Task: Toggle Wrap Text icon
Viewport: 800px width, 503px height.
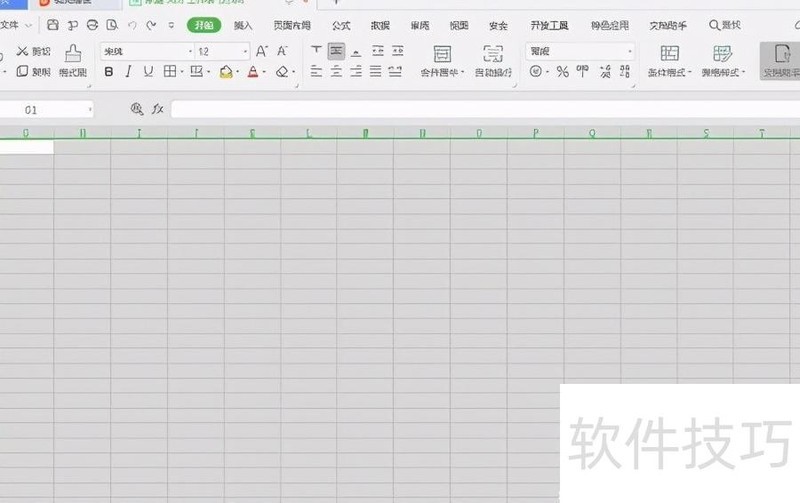Action: pos(493,54)
